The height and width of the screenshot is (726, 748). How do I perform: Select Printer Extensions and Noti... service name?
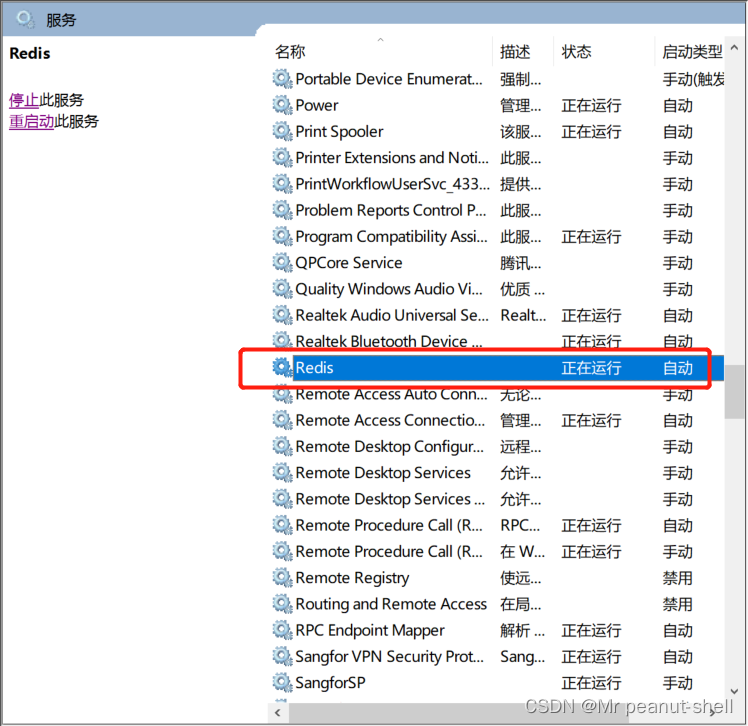392,158
